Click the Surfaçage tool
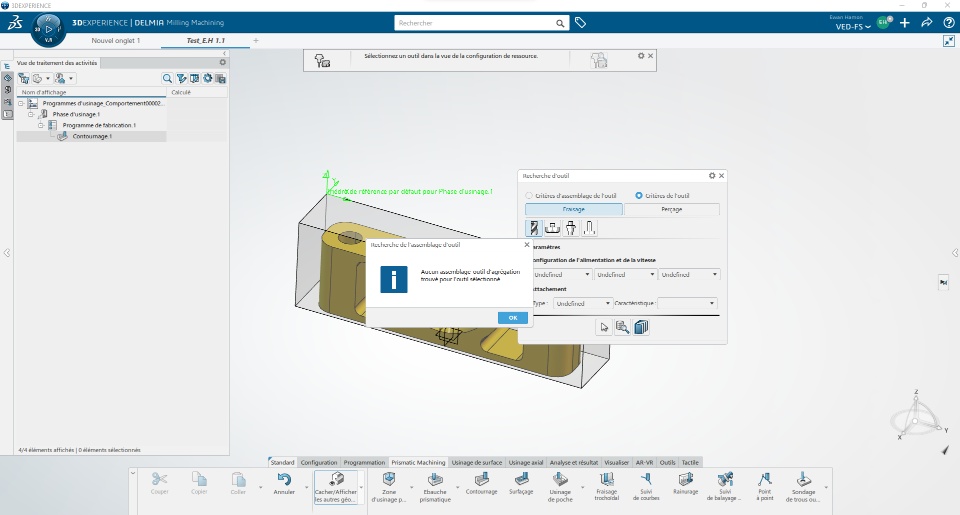Viewport: 960px width, 515px height. coord(521,483)
